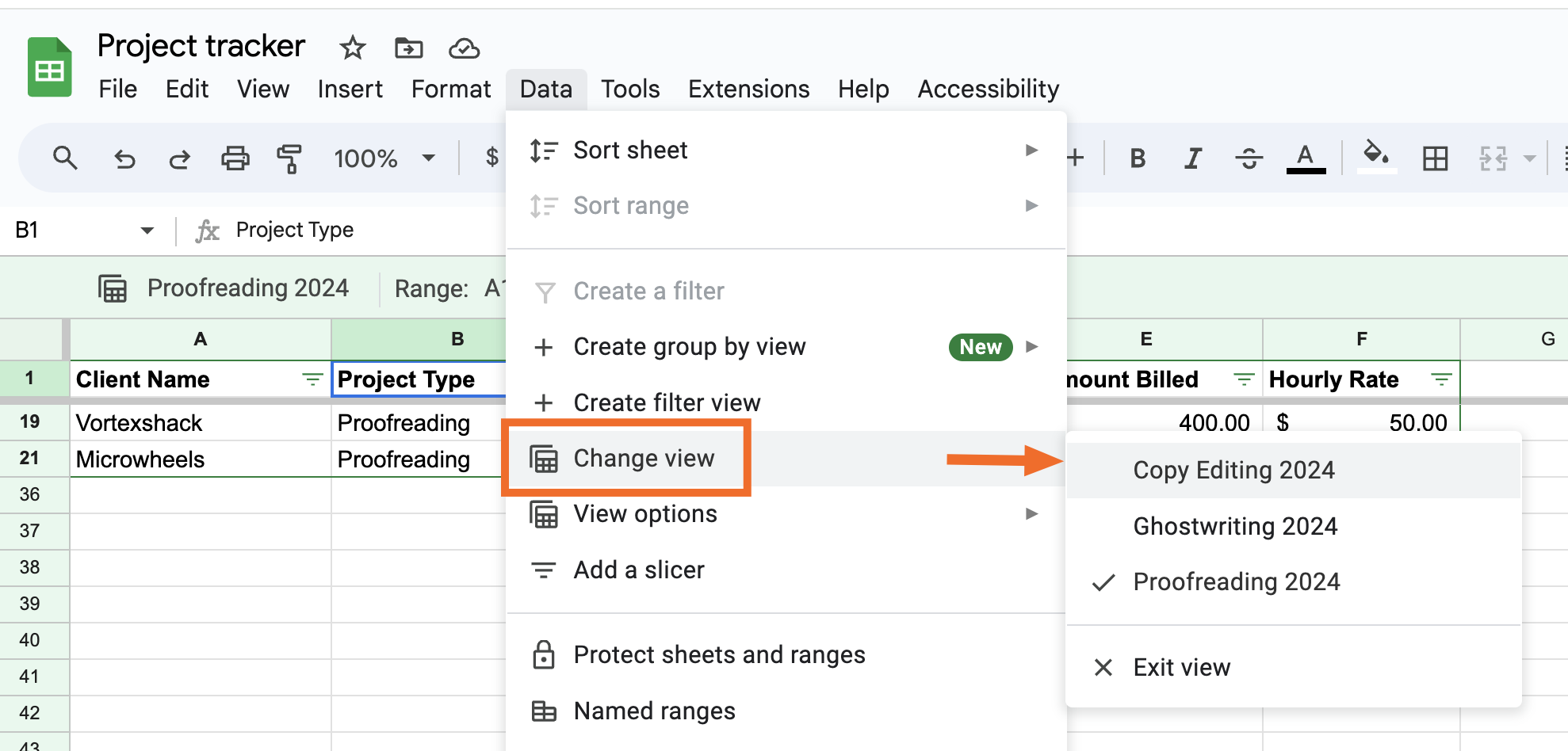Click the currency format dollar icon
Viewport: 1568px width, 751px height.
491,158
